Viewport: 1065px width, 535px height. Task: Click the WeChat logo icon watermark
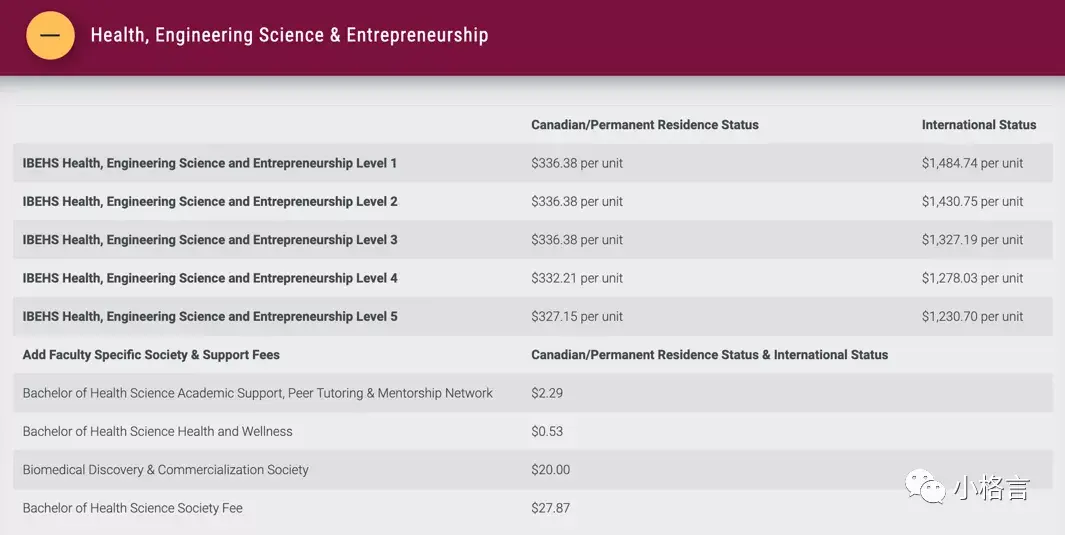(x=925, y=488)
